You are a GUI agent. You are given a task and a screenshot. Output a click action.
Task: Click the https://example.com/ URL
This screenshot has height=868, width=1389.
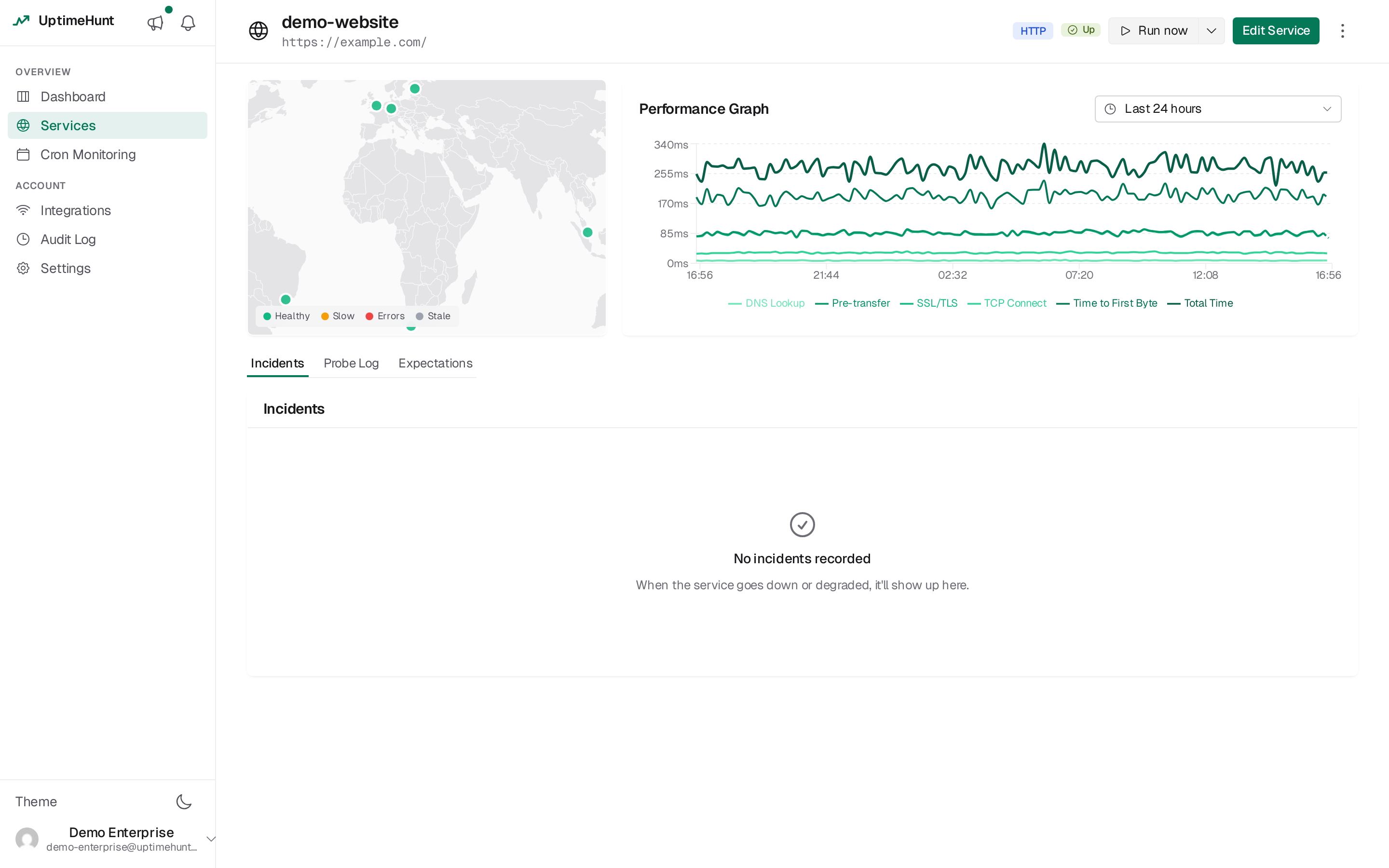tap(354, 42)
